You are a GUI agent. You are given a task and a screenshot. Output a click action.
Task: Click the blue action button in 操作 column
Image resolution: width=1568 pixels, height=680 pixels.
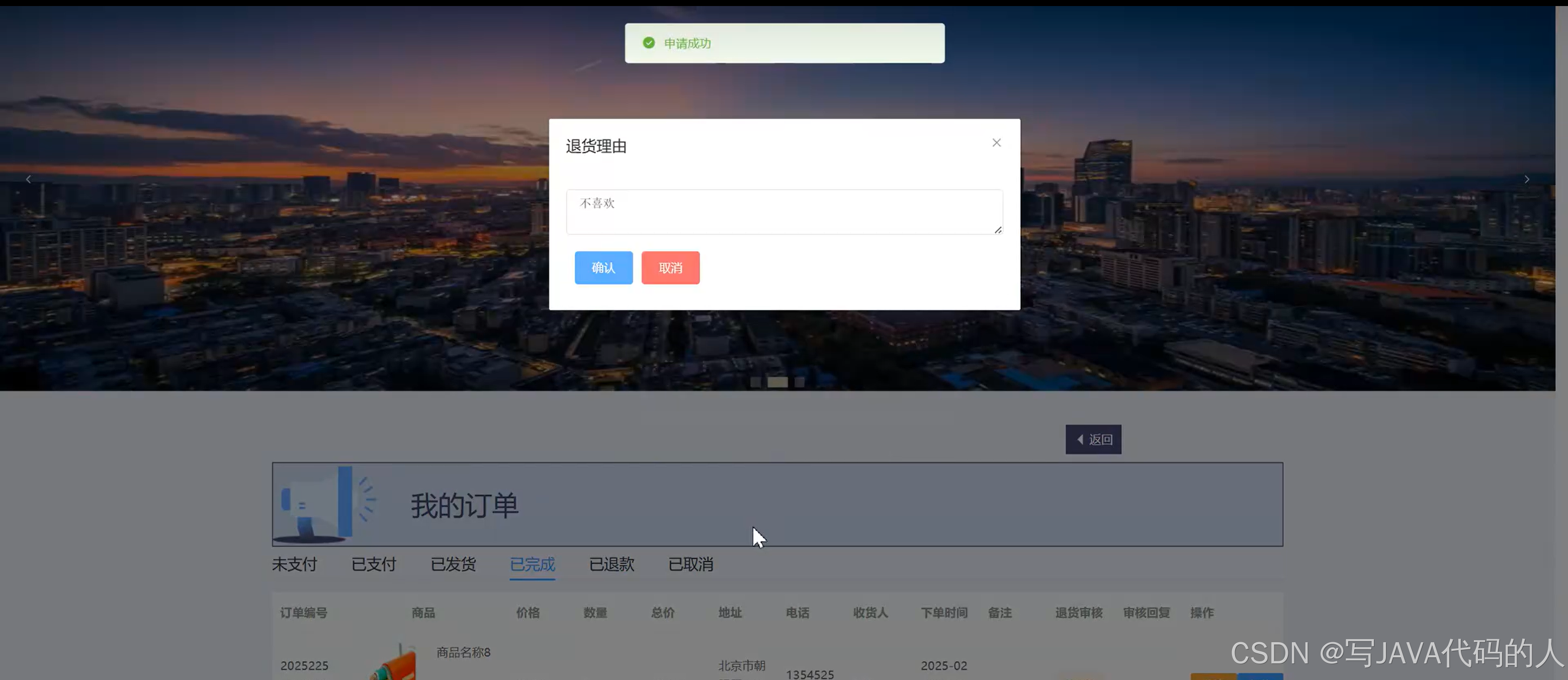click(x=1254, y=677)
